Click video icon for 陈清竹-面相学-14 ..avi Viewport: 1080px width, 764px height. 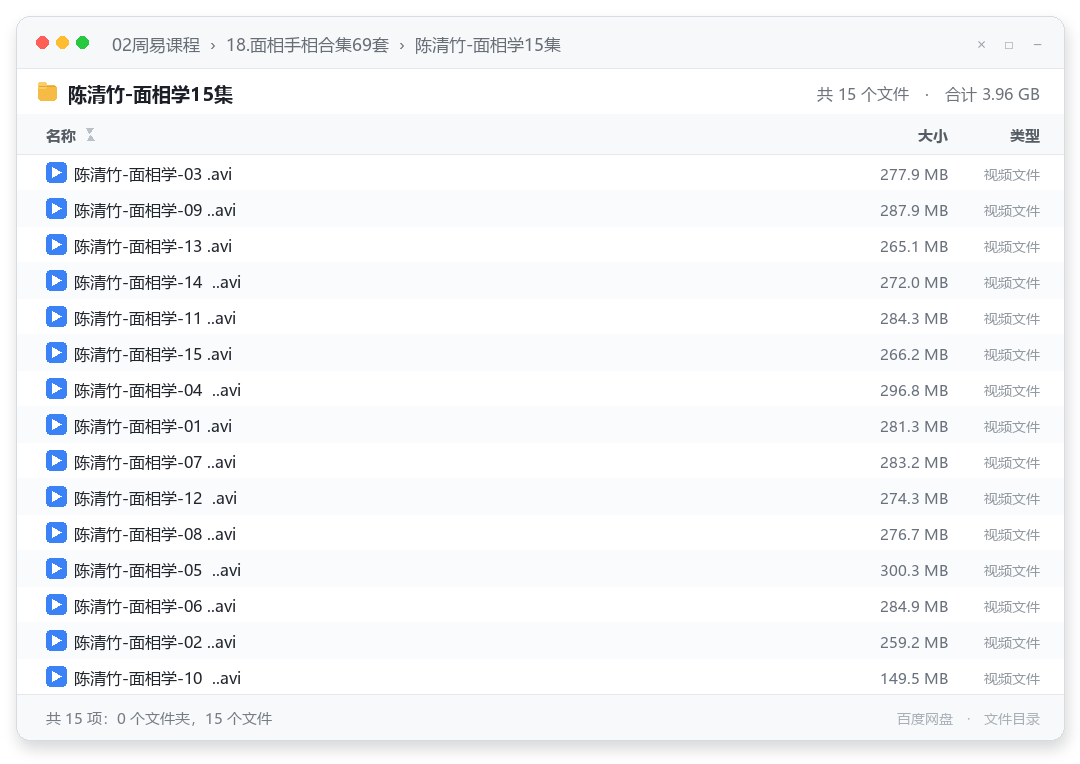56,281
